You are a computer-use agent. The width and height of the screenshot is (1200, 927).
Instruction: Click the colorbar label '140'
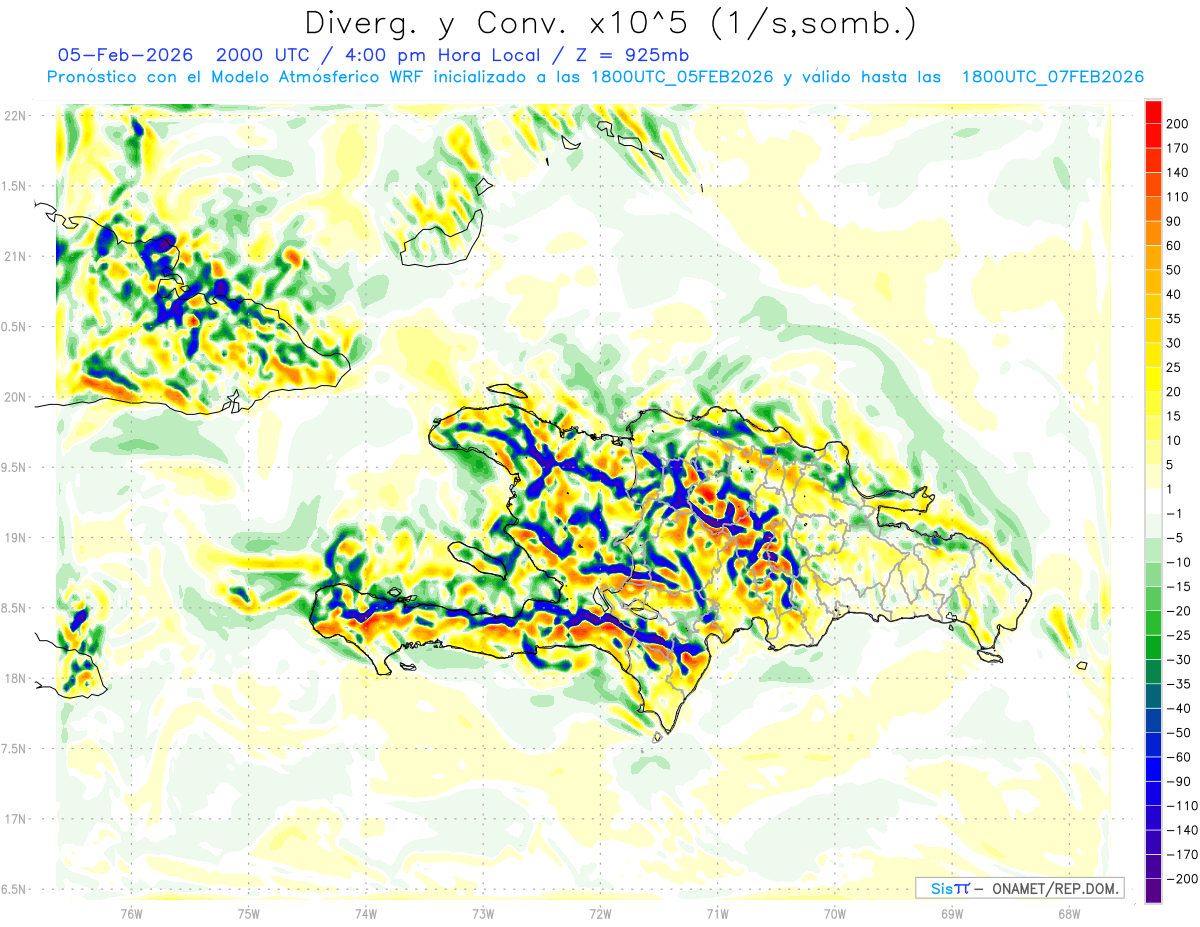point(1177,173)
